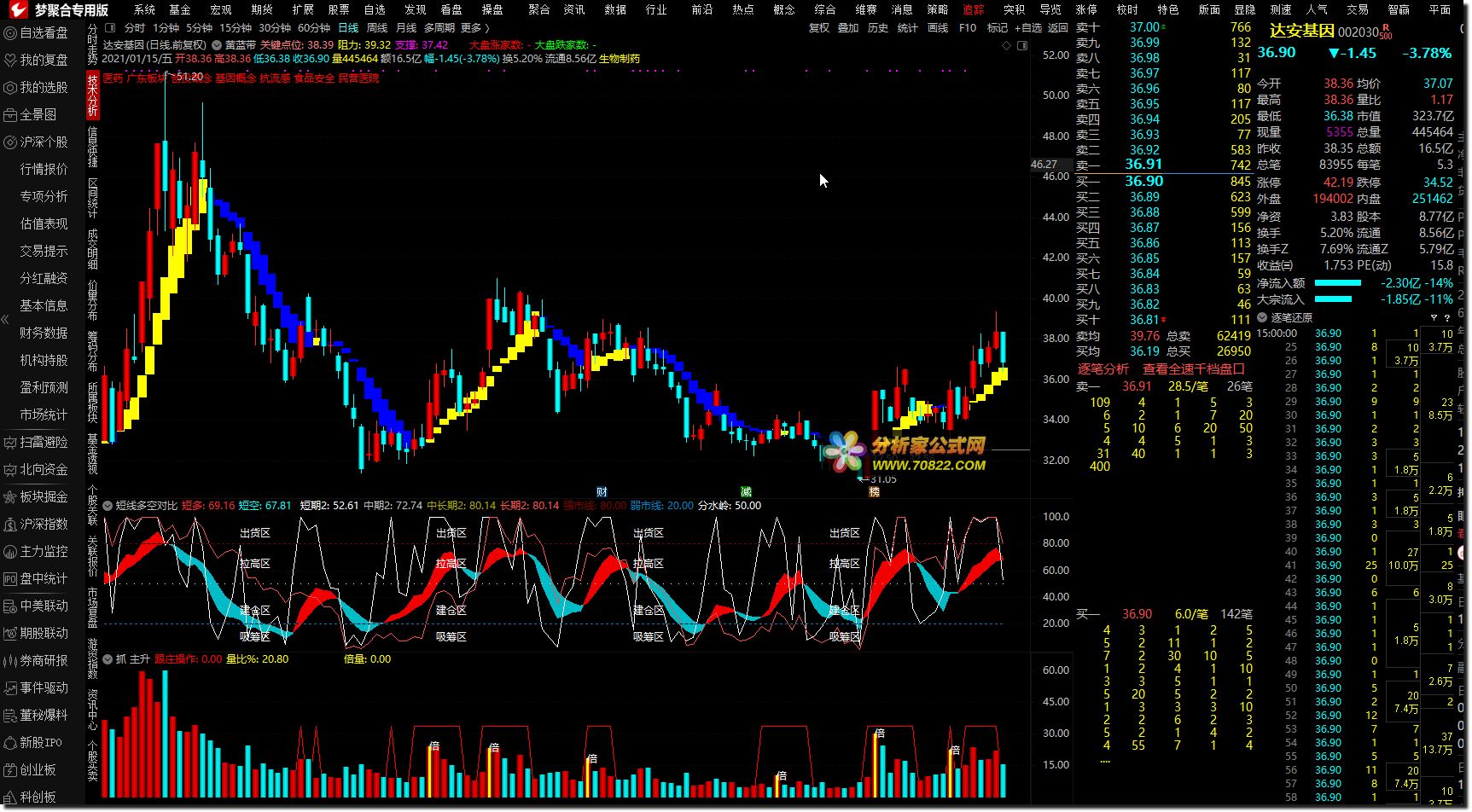This screenshot has height=812, width=1472.
Task: Switch to 15分钟 chart period
Action: [236, 28]
